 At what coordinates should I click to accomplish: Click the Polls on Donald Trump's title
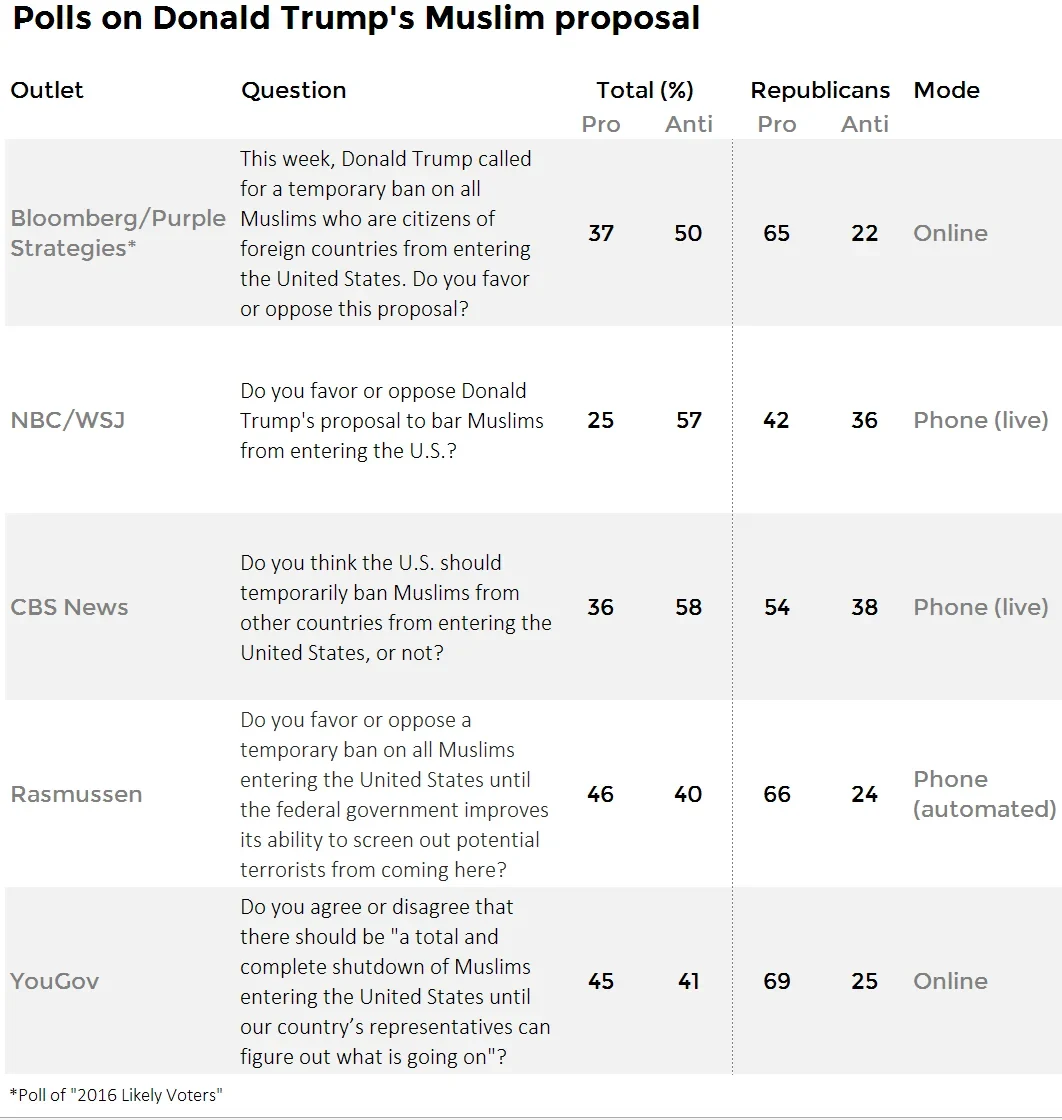356,19
